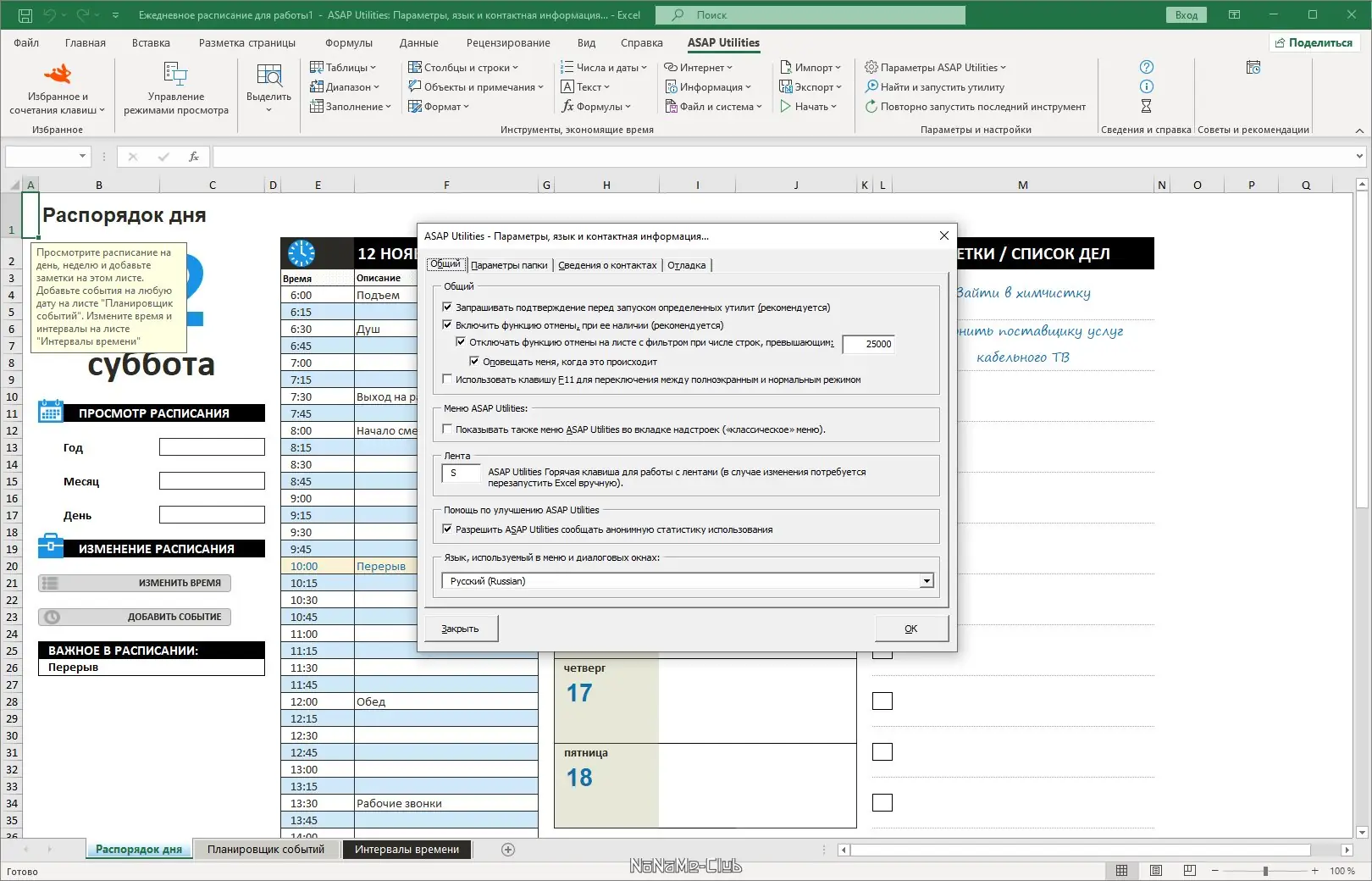Viewport: 1372px width, 881px height.
Task: Toggle anonymous usage statistics checkbox
Action: tap(447, 529)
